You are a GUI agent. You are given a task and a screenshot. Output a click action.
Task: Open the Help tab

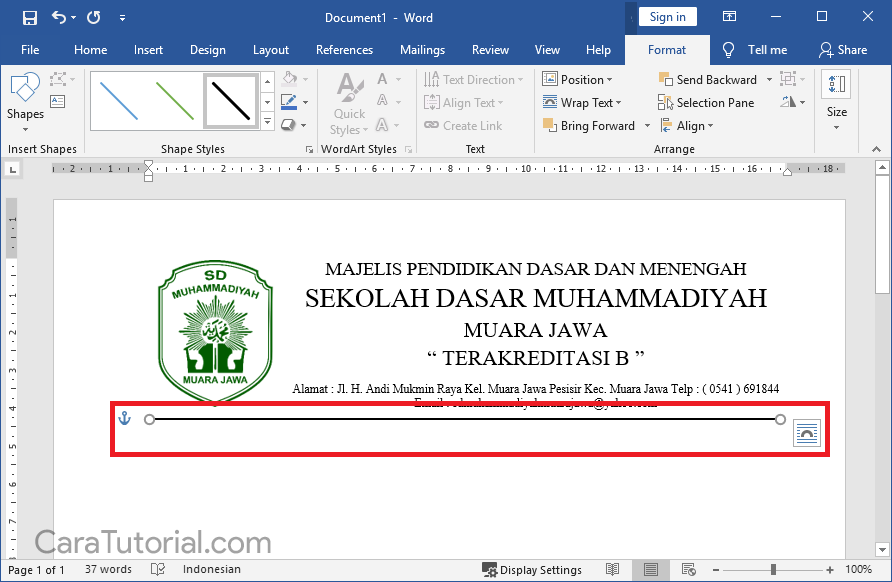tap(598, 50)
